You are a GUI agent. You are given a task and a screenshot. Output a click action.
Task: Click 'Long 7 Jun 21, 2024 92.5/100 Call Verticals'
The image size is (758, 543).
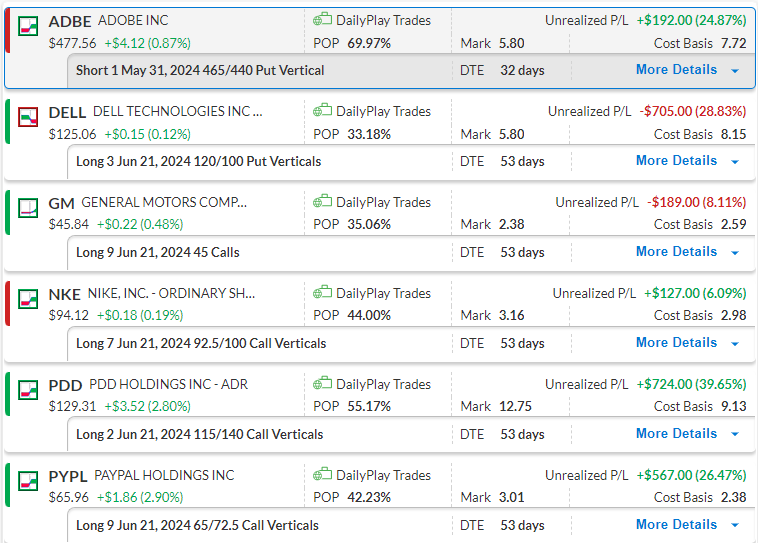(x=201, y=343)
